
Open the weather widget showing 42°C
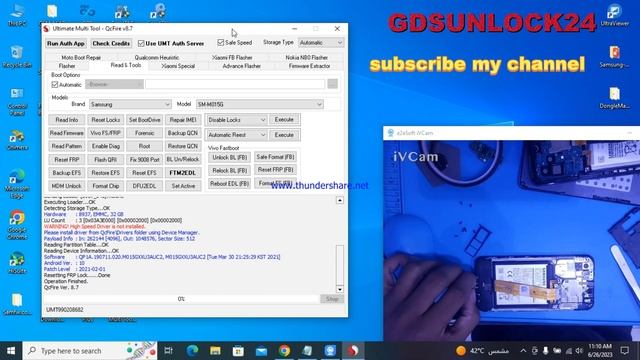(x=482, y=351)
